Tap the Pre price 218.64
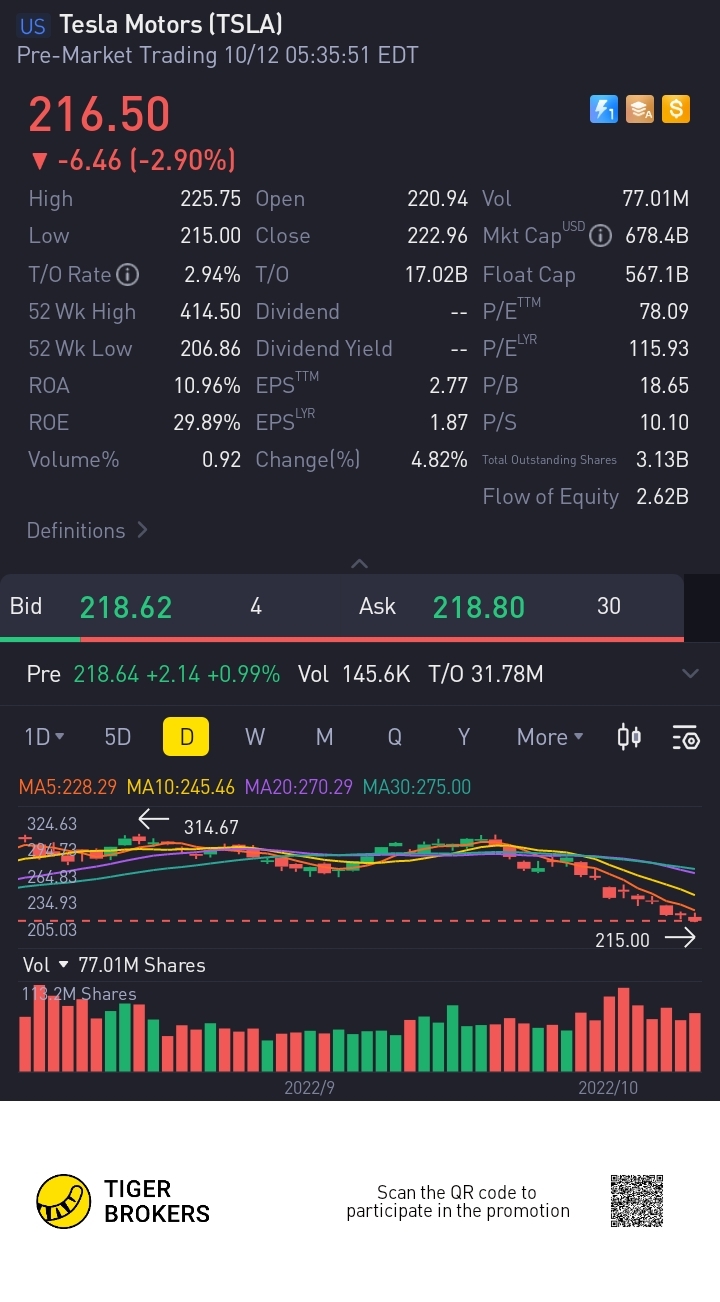720x1302 pixels. point(106,674)
